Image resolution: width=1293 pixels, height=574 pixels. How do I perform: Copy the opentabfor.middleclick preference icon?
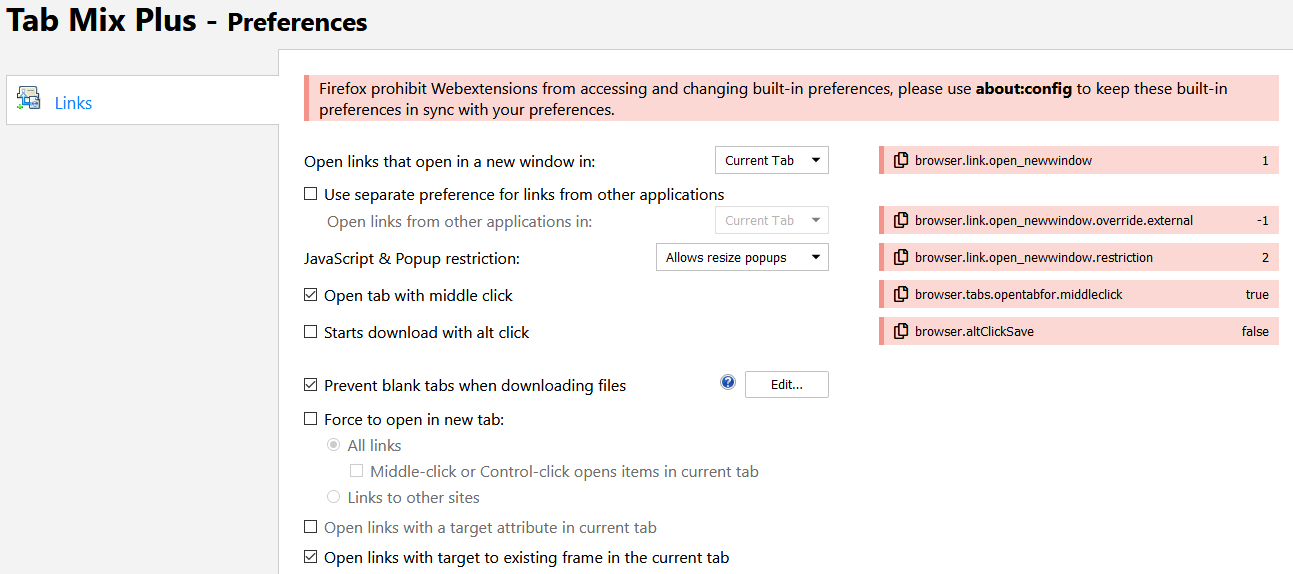point(901,294)
